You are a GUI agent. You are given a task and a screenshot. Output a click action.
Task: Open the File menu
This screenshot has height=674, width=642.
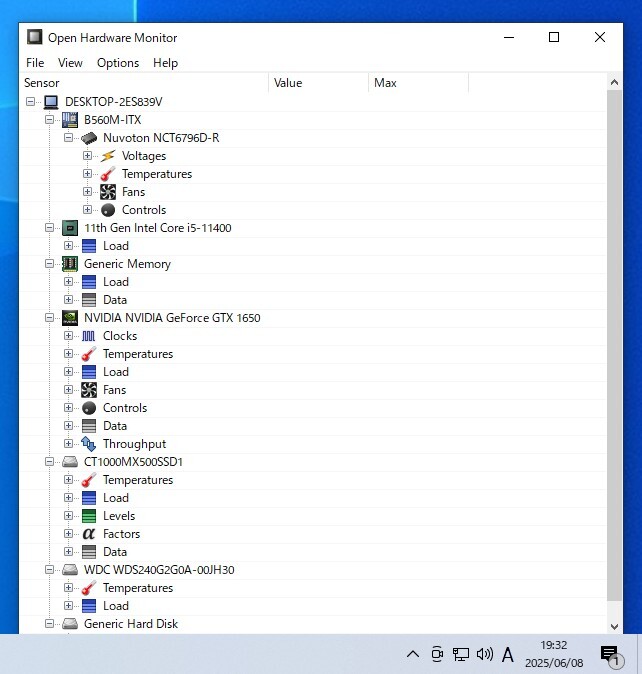coord(35,63)
